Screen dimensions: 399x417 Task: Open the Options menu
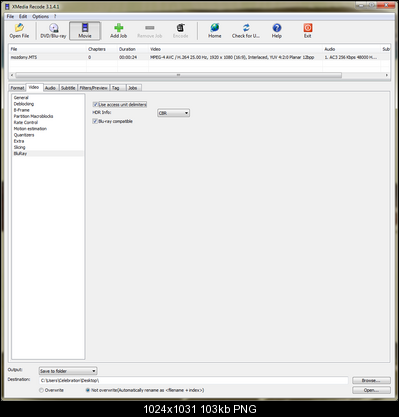pyautogui.click(x=40, y=16)
